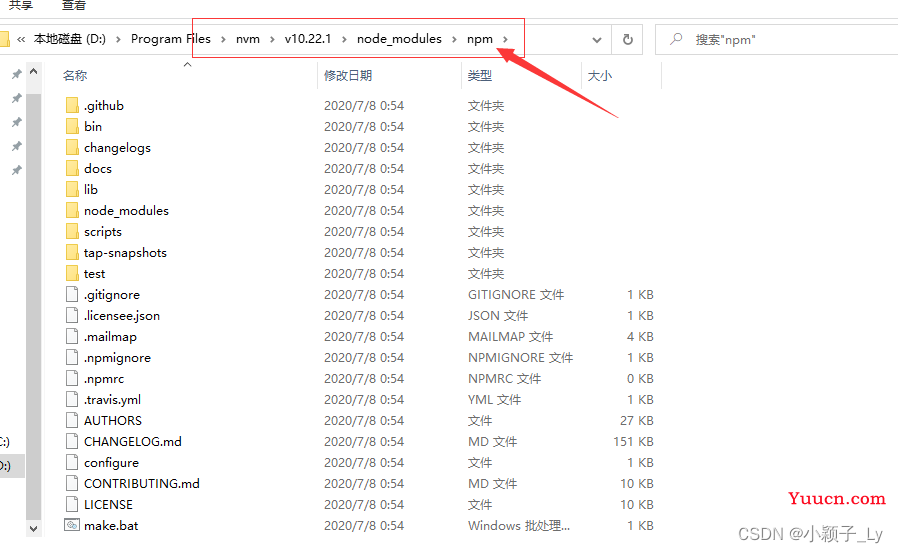Image resolution: width=898 pixels, height=553 pixels.
Task: Click the docs folder icon
Action: tap(72, 168)
